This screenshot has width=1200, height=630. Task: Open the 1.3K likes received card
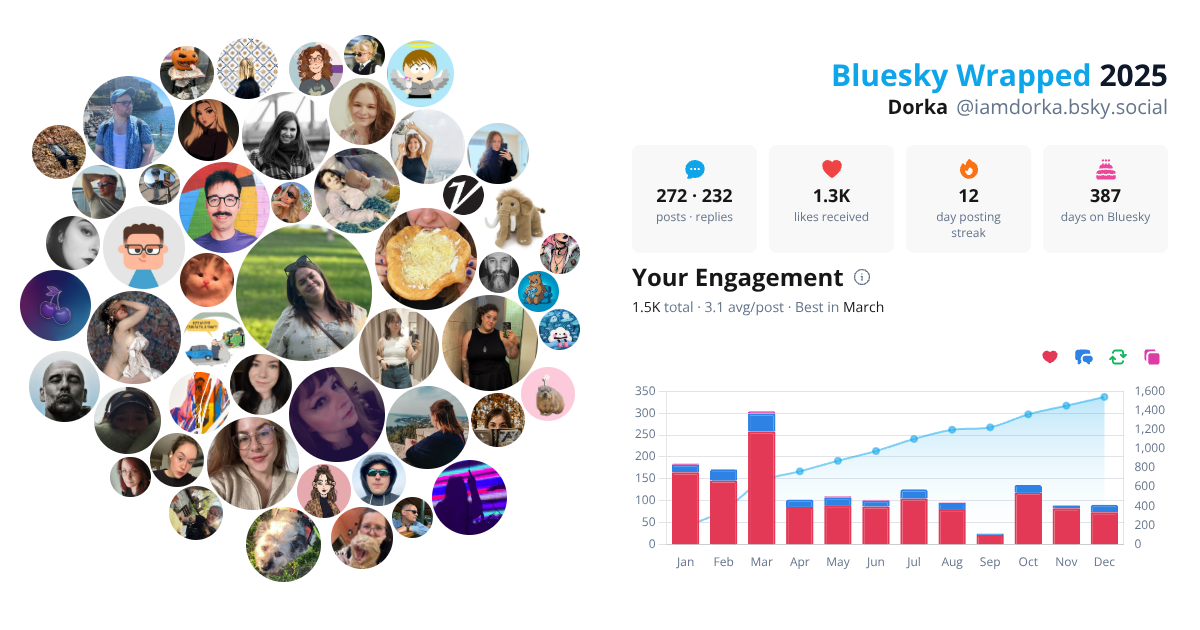831,198
